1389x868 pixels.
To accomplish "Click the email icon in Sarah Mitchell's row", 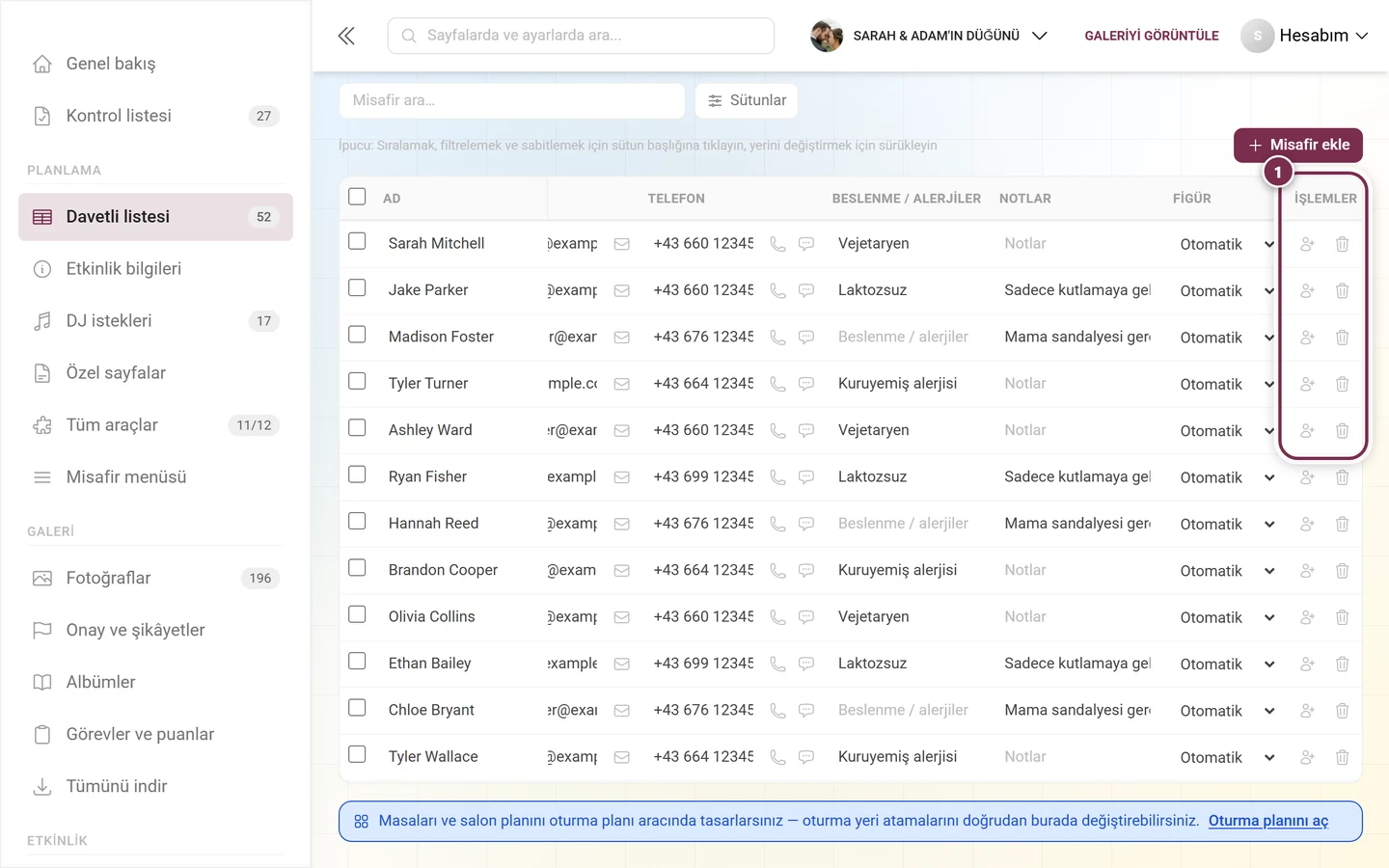I will 622,244.
